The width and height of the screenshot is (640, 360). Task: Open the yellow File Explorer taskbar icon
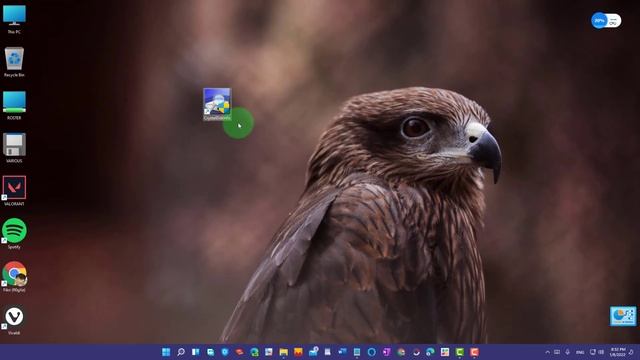pos(284,352)
